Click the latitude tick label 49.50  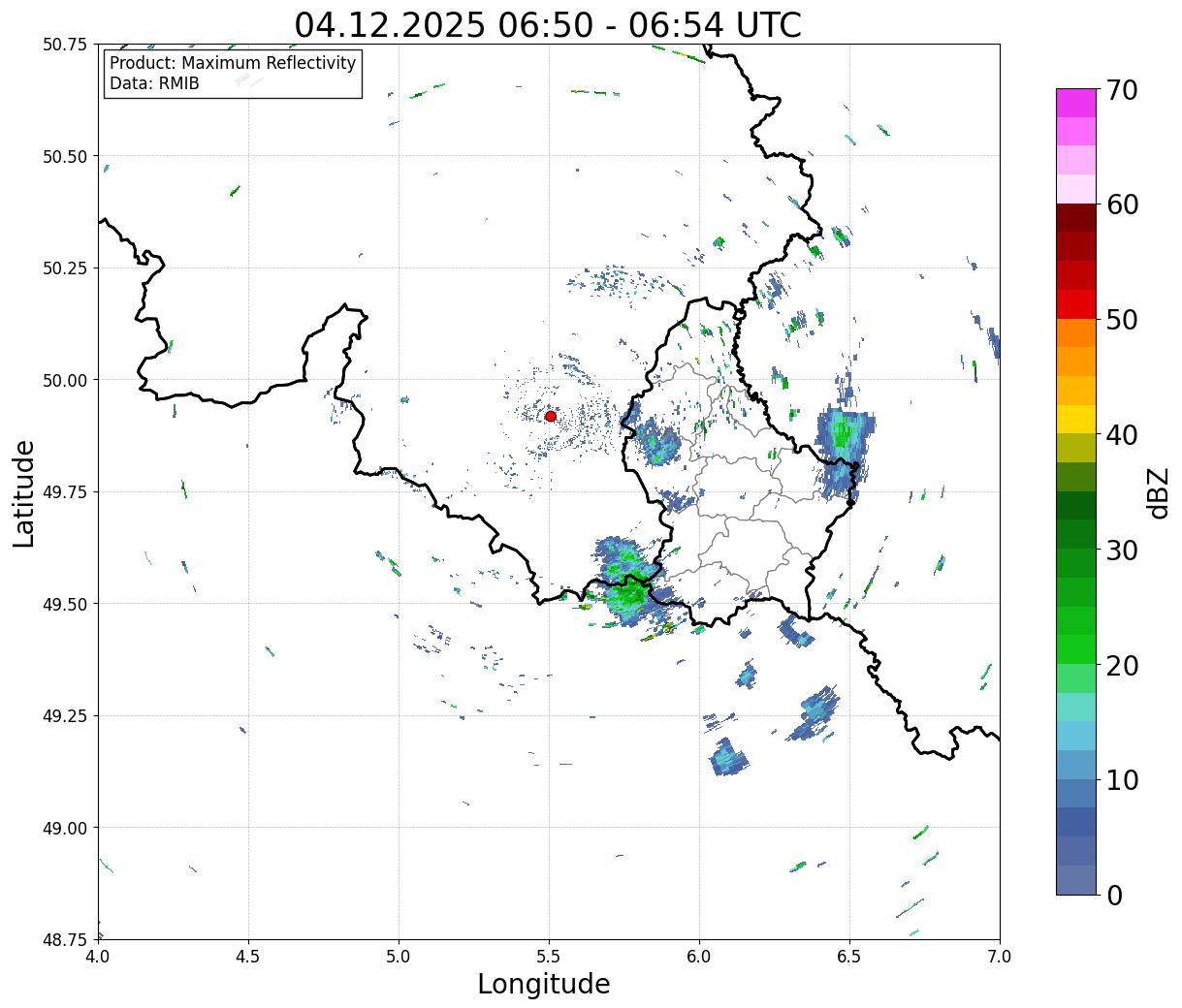[x=65, y=604]
